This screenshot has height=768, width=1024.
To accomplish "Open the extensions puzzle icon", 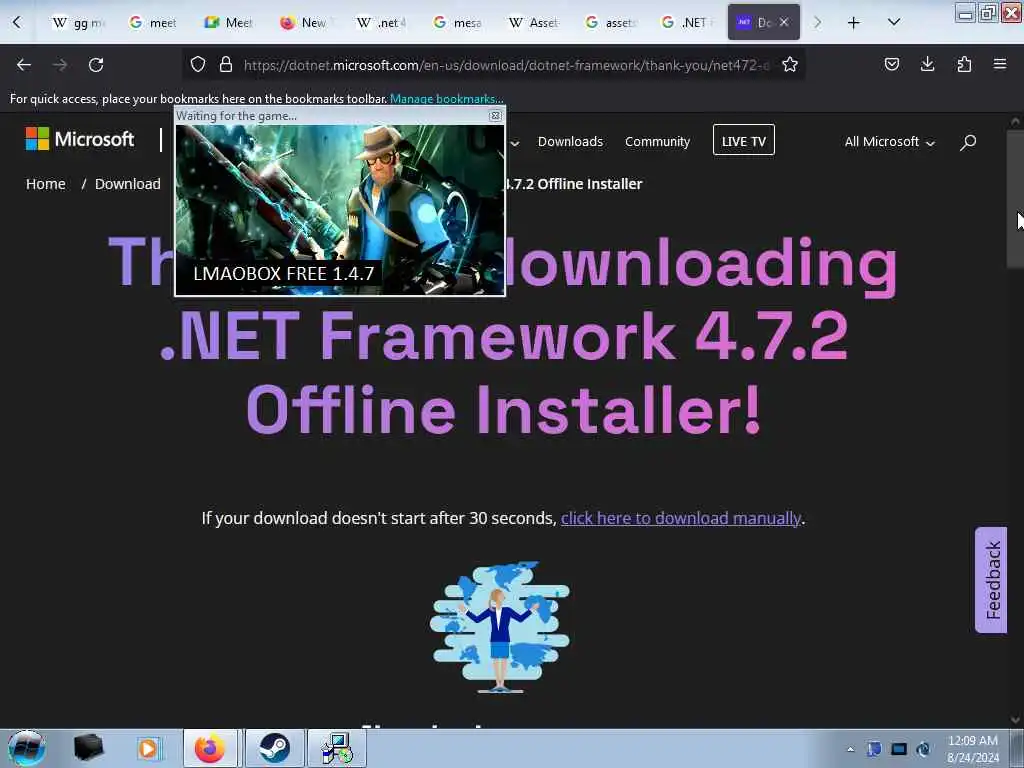I will coord(964,64).
